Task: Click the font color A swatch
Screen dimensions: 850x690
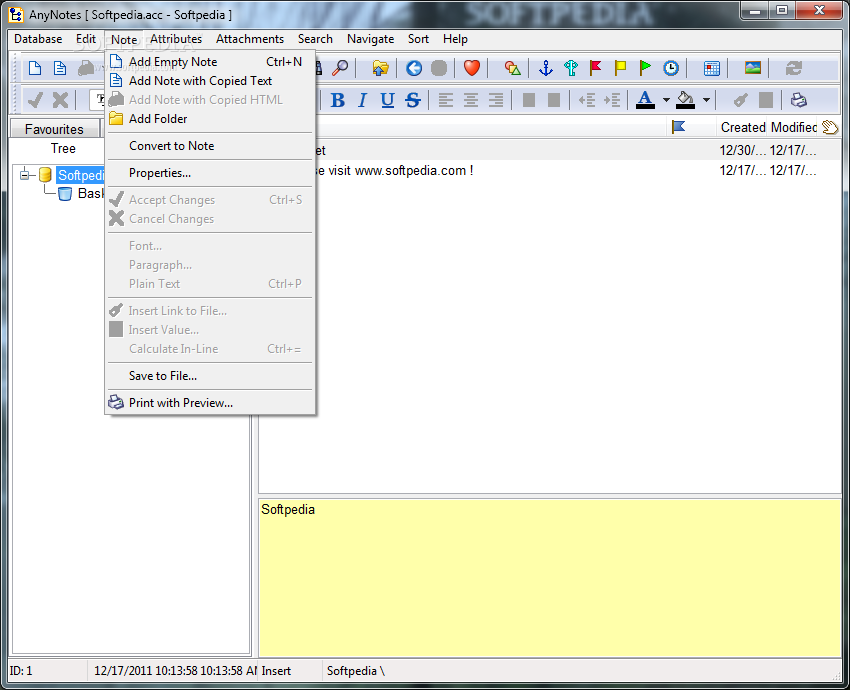Action: click(x=645, y=100)
